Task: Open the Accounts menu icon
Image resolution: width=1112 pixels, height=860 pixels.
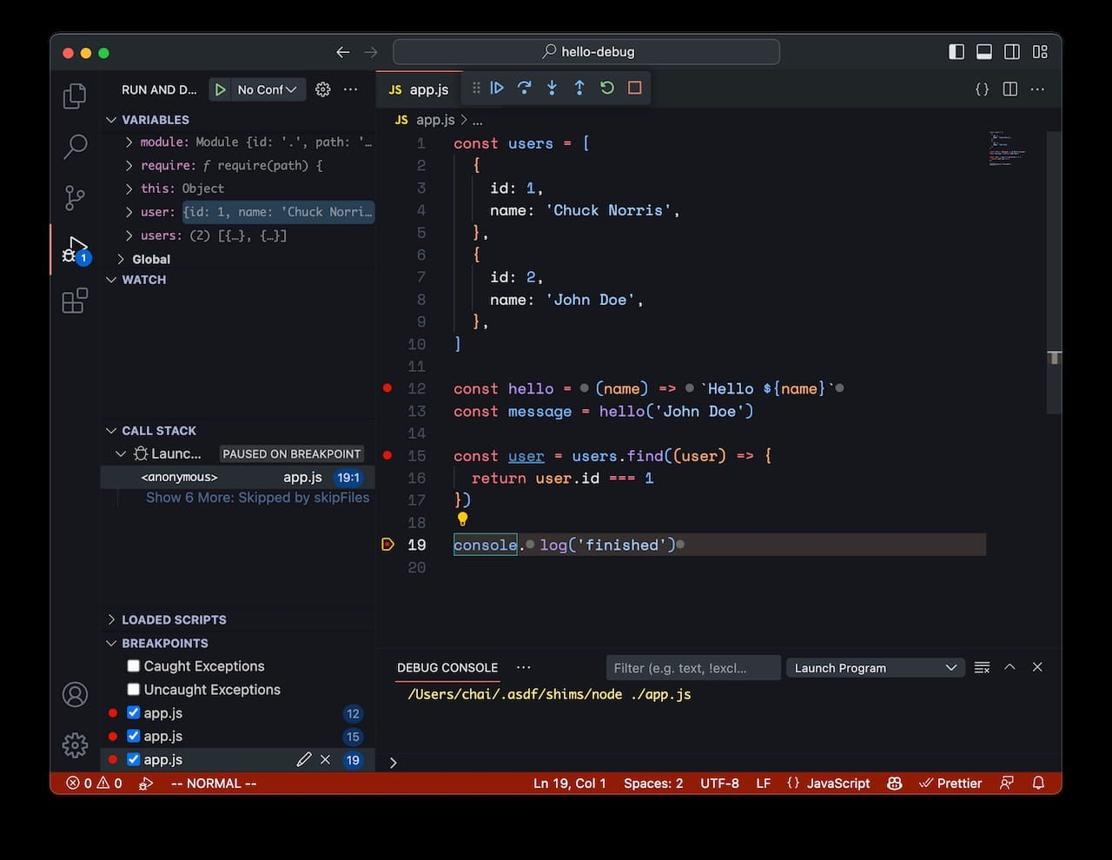Action: pos(75,695)
